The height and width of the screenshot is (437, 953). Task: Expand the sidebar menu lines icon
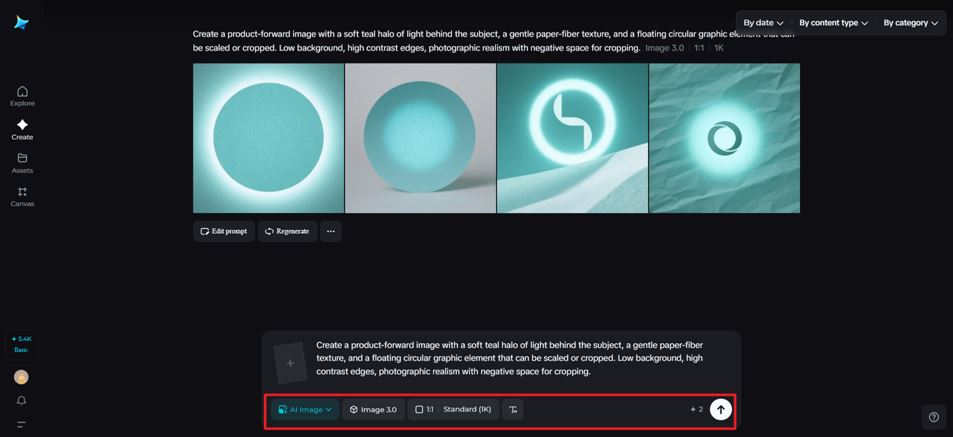point(21,424)
